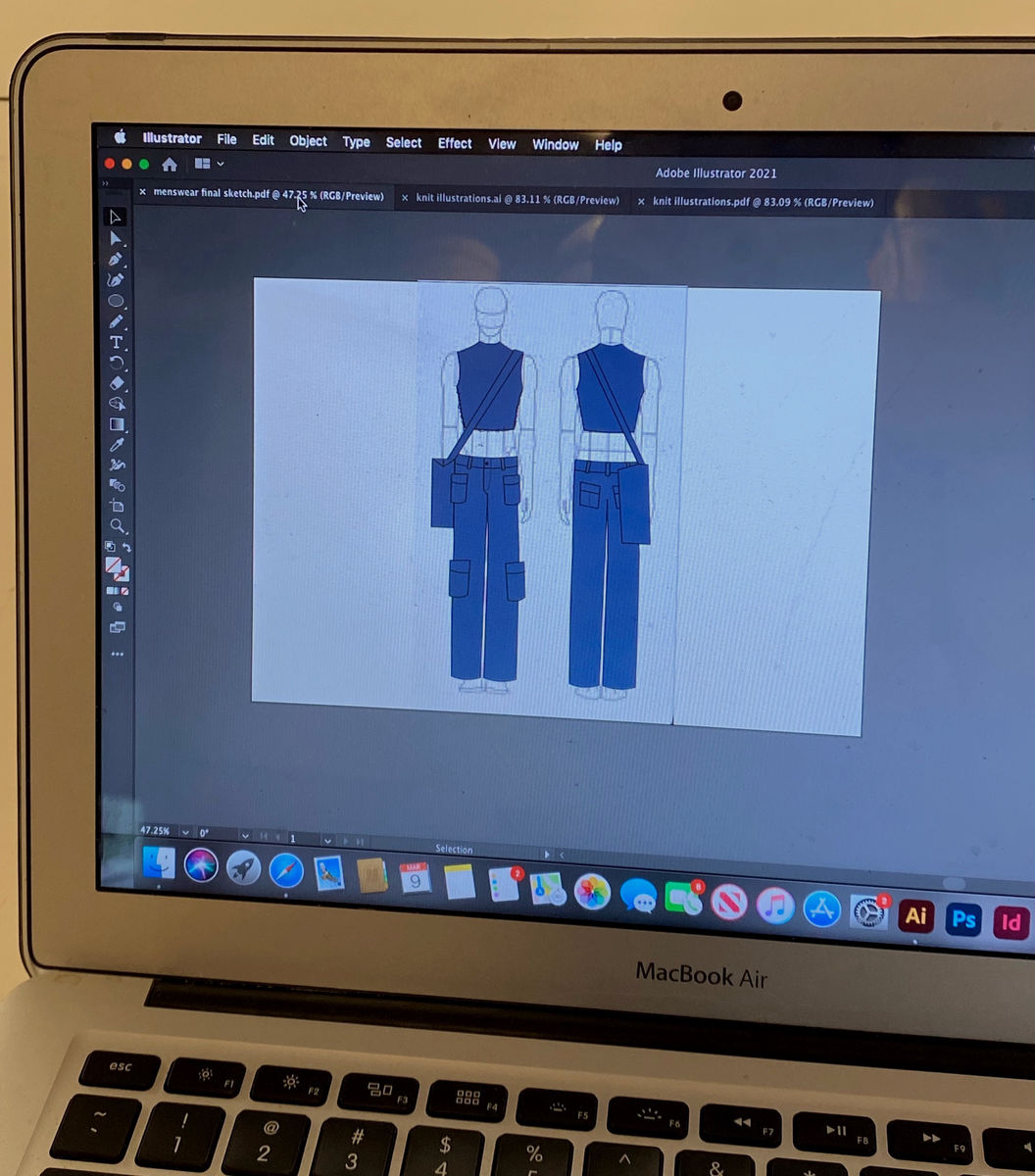Activate the Shape Builder tool

(116, 404)
